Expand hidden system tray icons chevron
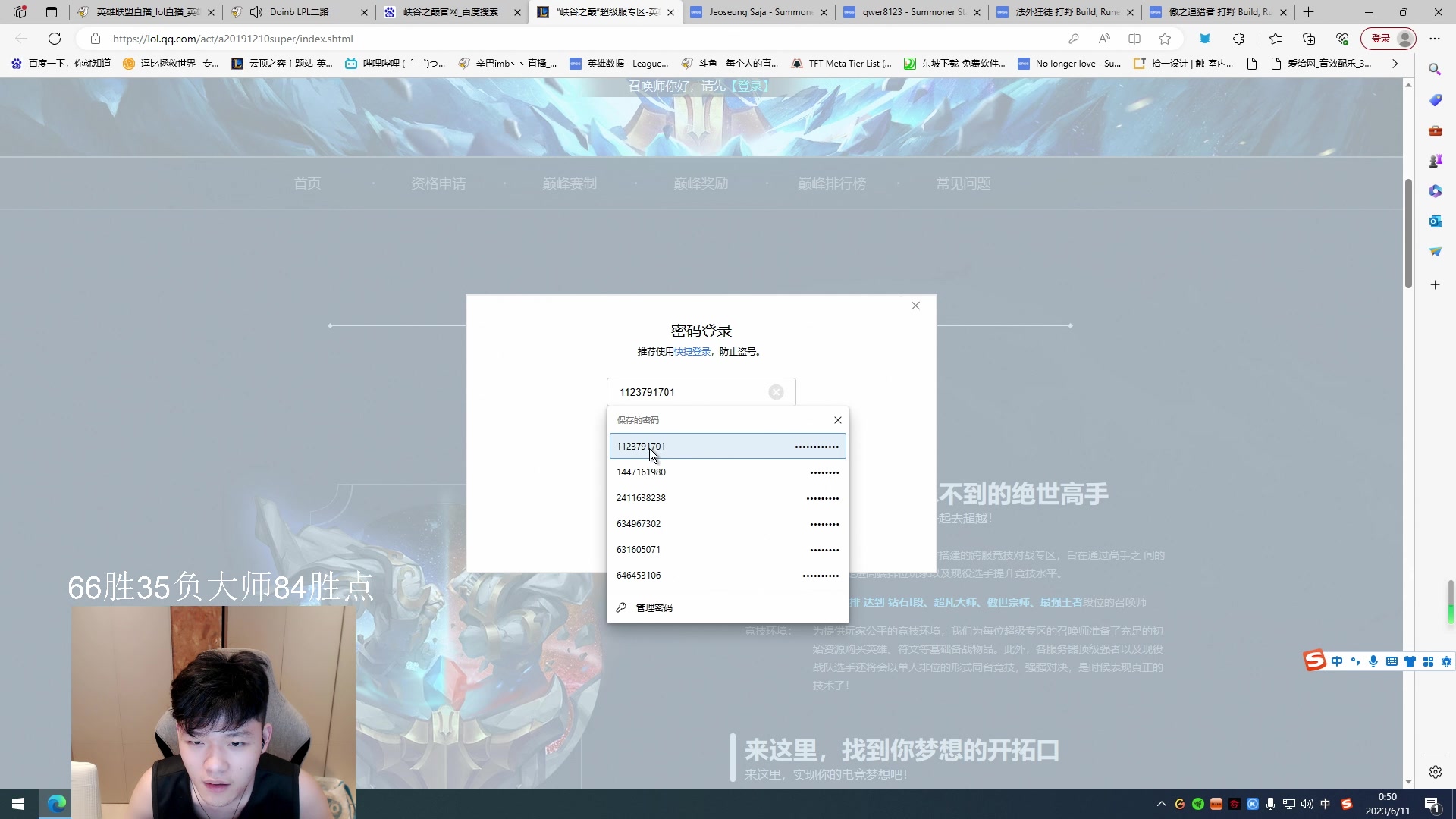This screenshot has height=819, width=1456. tap(1162, 804)
